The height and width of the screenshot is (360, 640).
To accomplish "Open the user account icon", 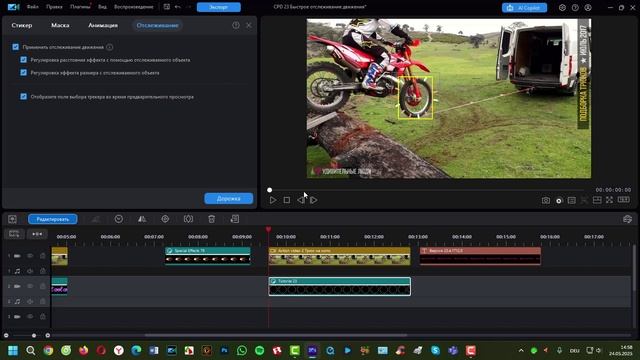I will pyautogui.click(x=588, y=7).
